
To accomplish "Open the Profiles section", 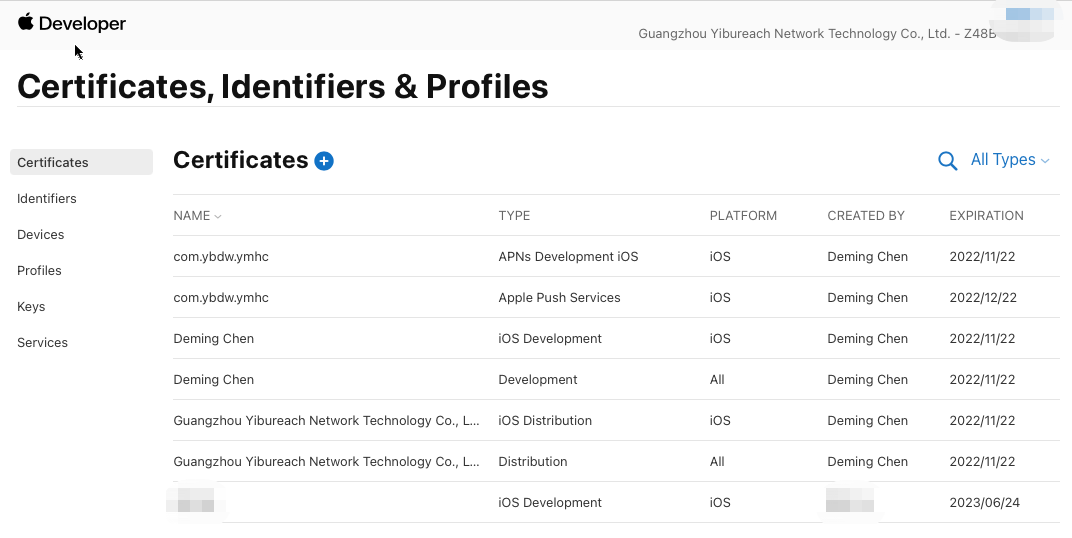I will 39,270.
